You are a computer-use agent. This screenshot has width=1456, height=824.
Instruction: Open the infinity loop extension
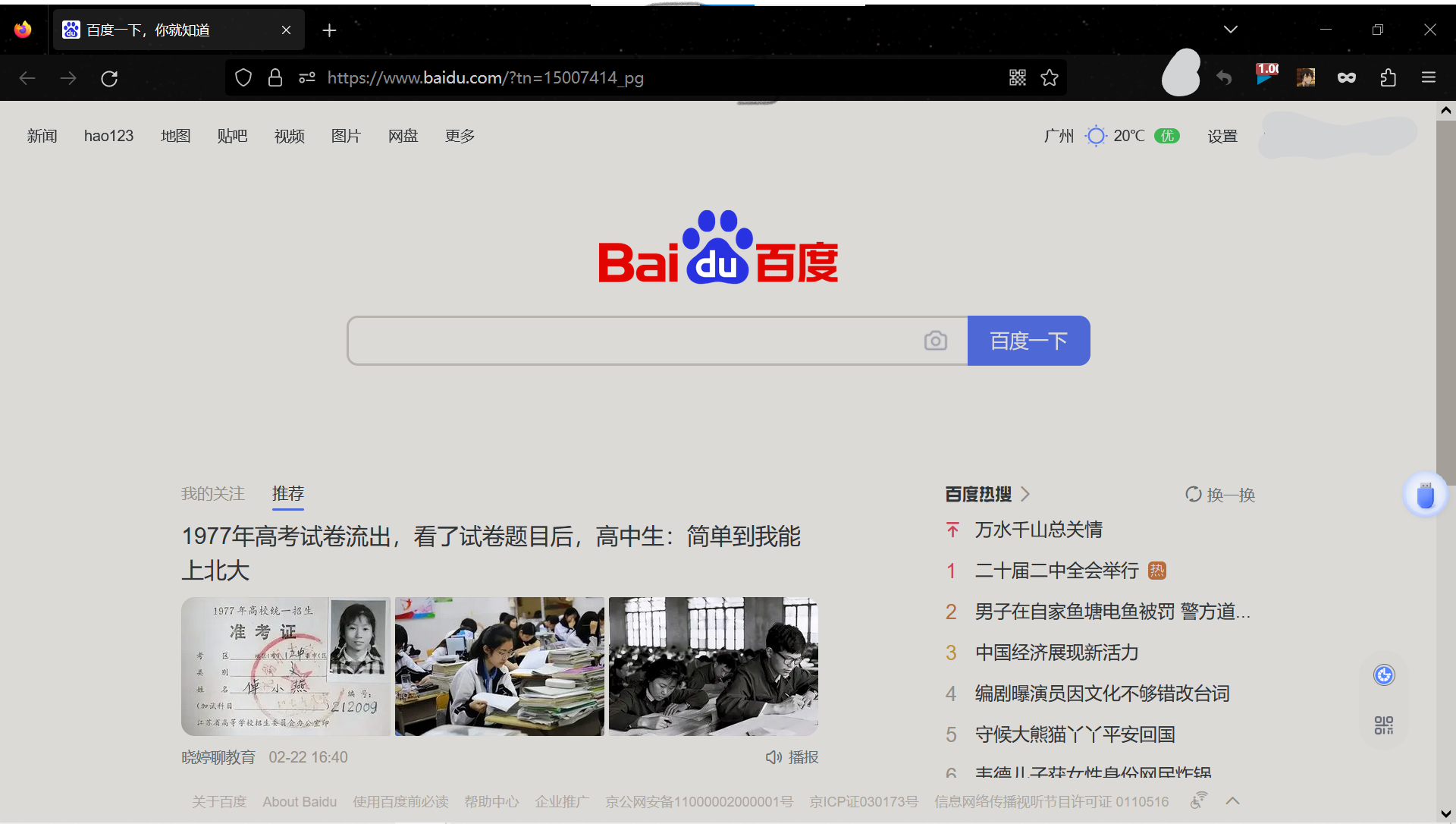pyautogui.click(x=1347, y=77)
